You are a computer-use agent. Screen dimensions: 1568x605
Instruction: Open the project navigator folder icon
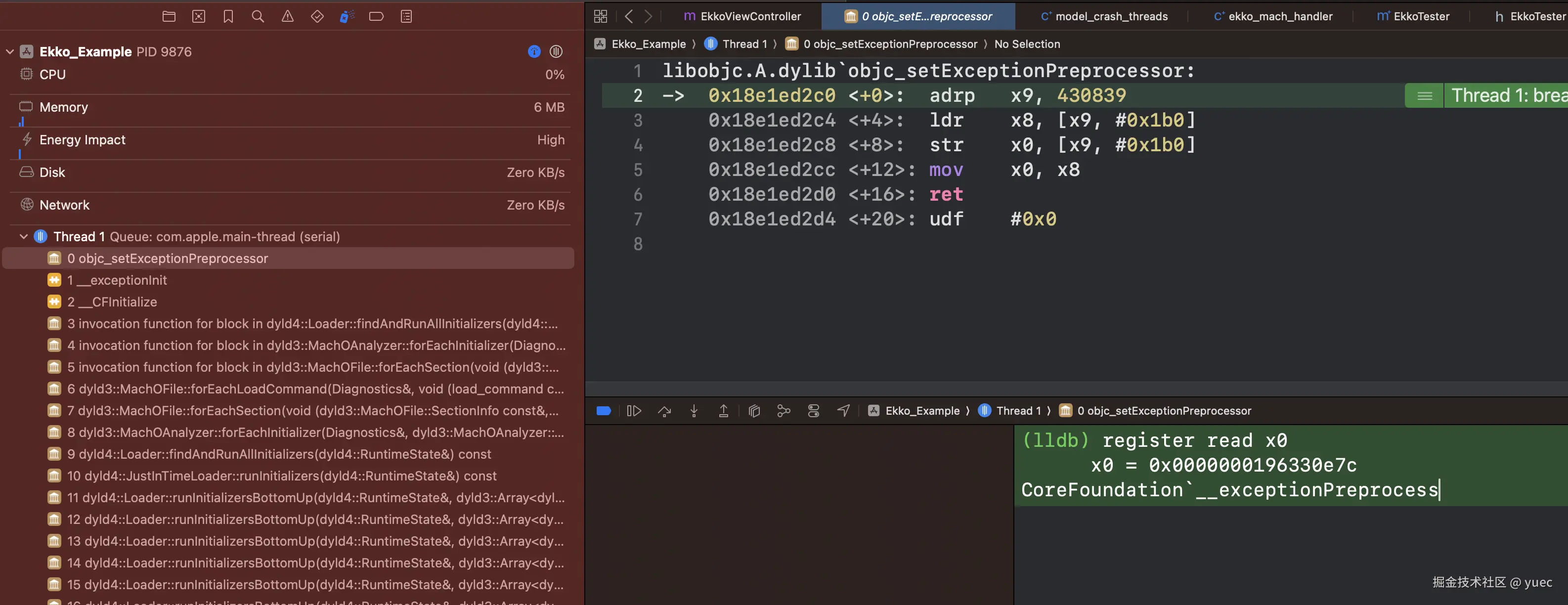click(x=169, y=16)
